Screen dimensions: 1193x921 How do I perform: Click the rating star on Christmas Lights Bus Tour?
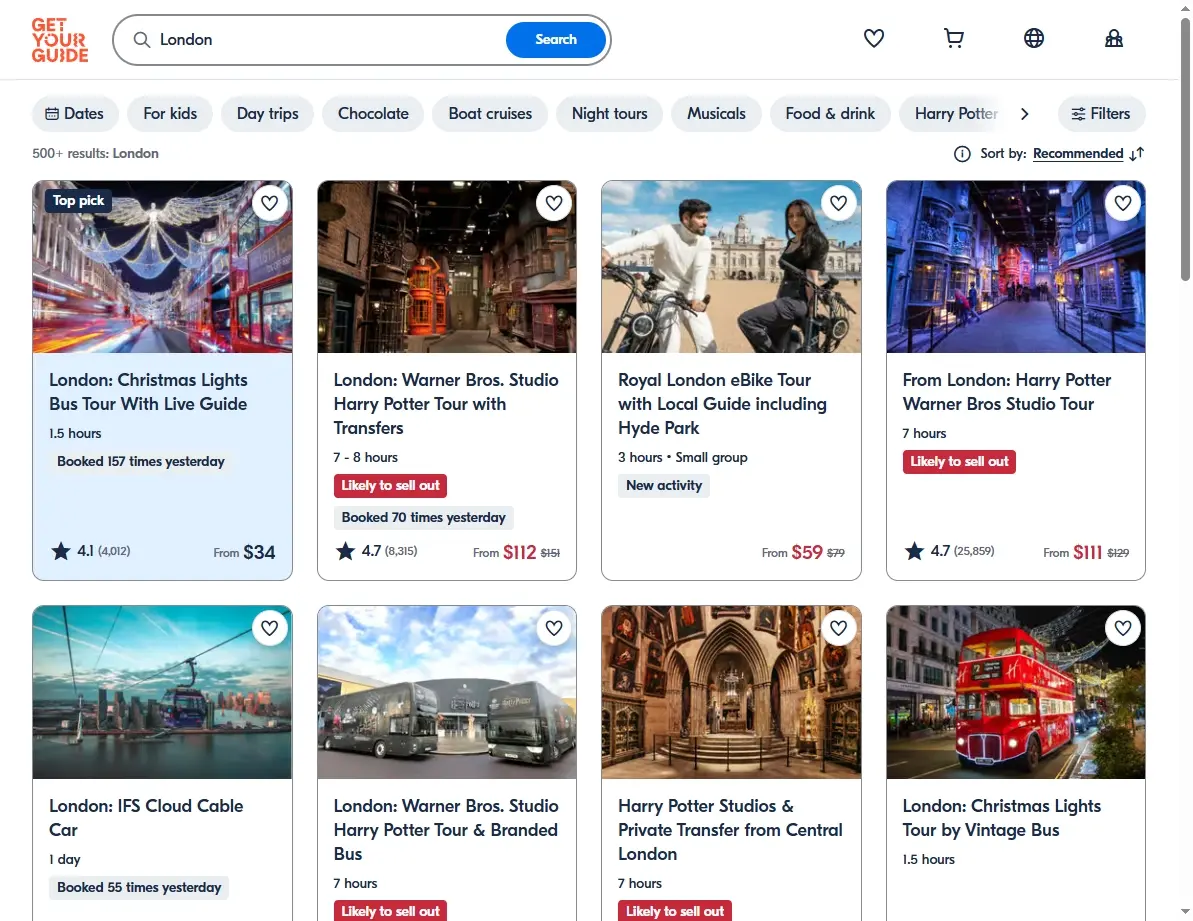point(61,551)
